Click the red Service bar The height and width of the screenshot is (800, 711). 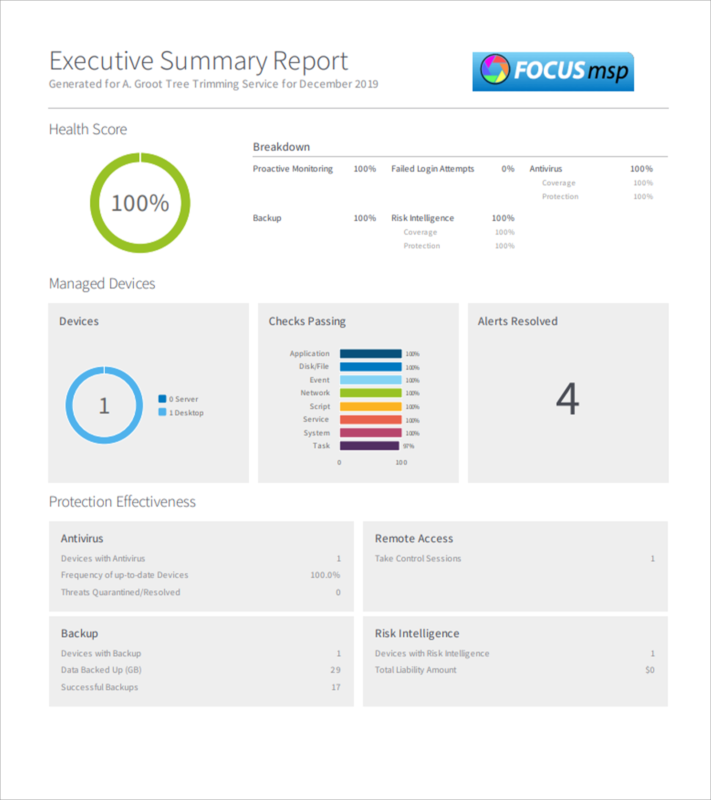point(370,420)
